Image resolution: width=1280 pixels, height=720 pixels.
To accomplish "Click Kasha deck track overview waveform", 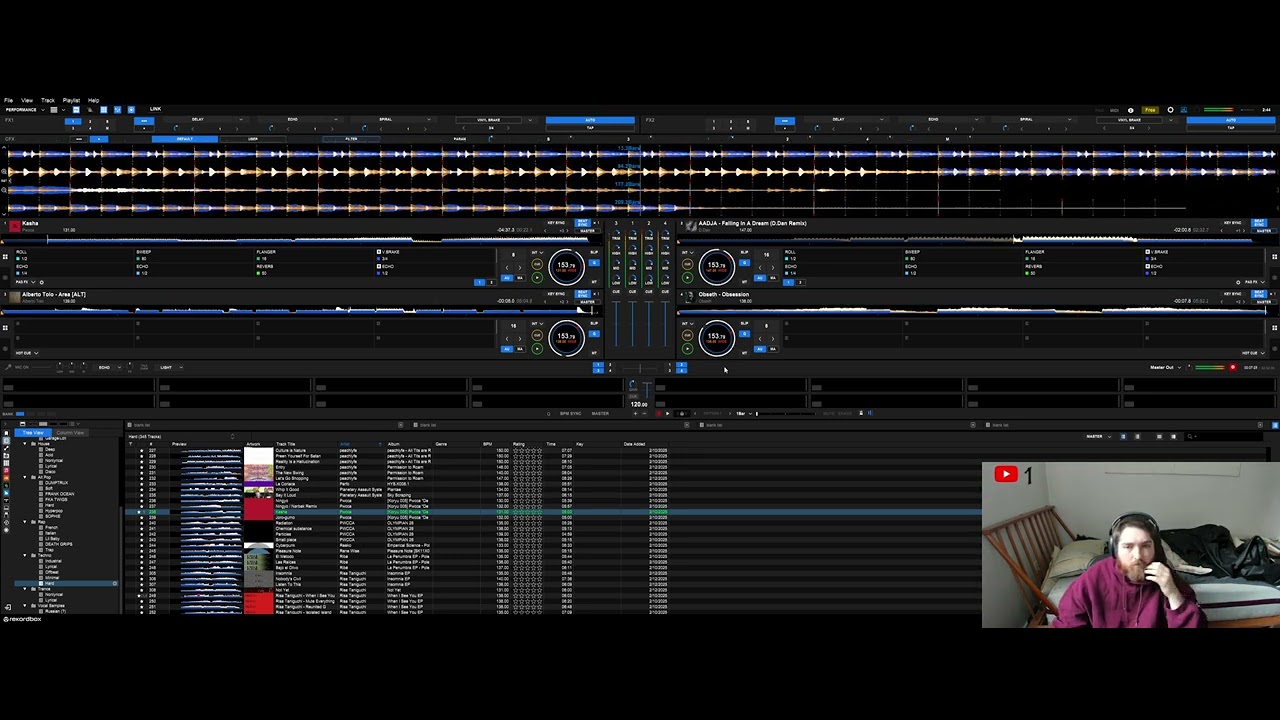I will coord(300,239).
